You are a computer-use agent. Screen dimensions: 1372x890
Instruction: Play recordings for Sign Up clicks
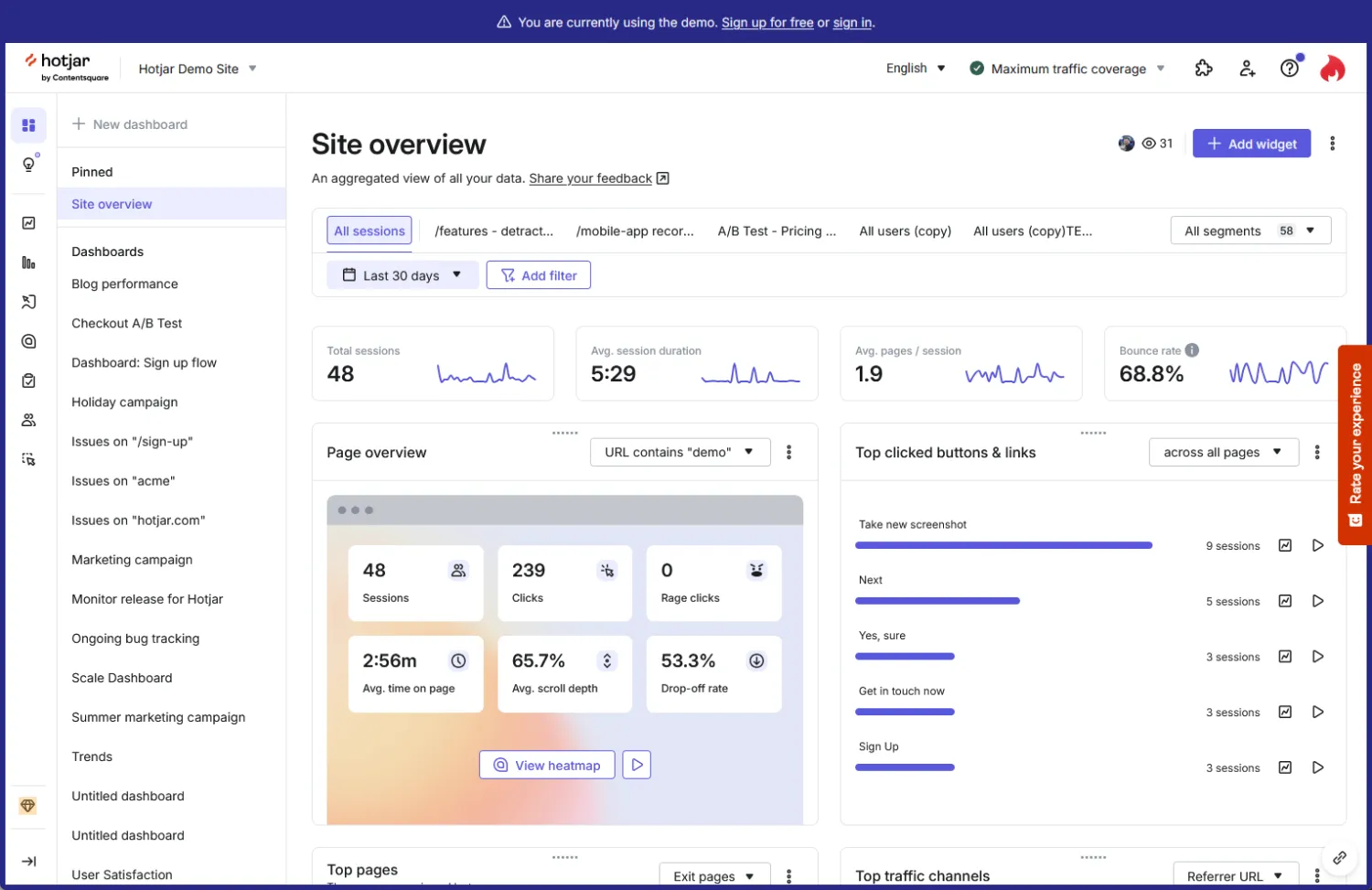(x=1318, y=767)
